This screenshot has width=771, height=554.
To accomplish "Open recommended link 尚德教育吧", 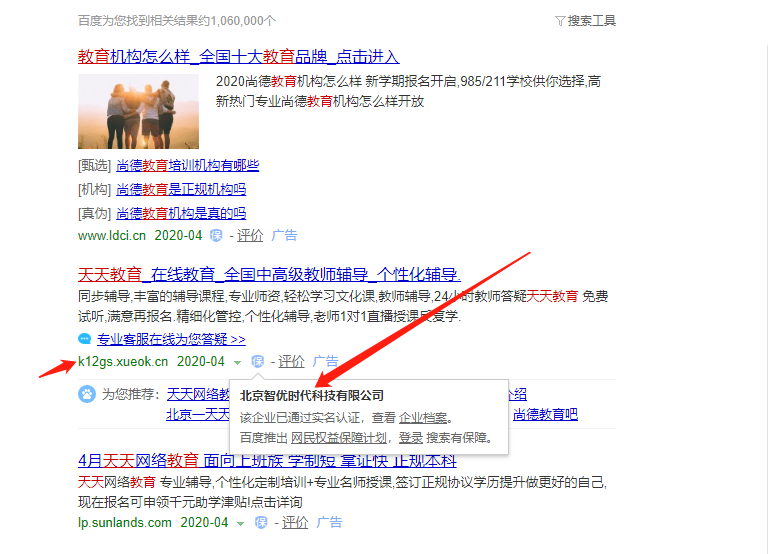I will pyautogui.click(x=545, y=414).
